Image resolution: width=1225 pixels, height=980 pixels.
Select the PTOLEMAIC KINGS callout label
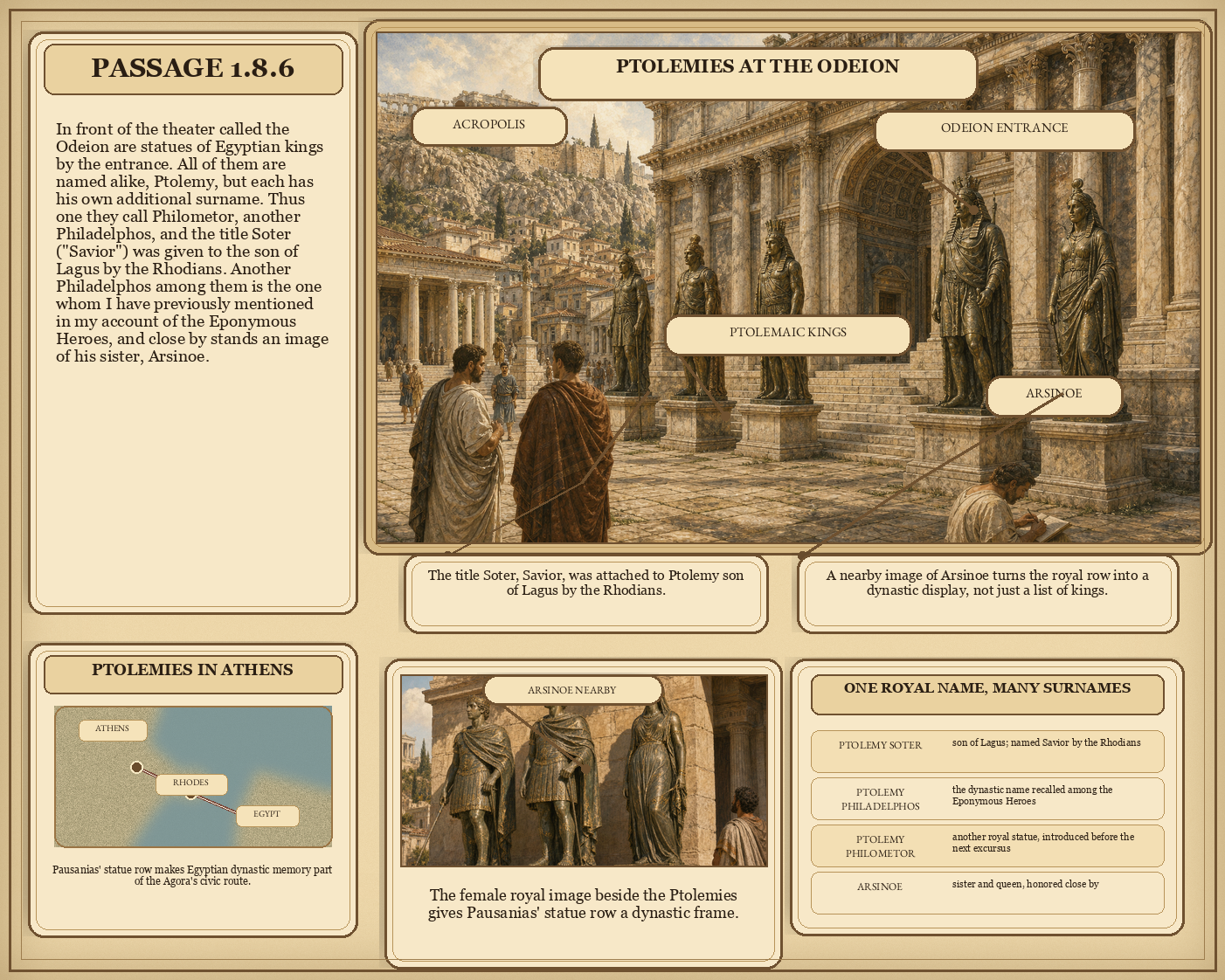(788, 335)
